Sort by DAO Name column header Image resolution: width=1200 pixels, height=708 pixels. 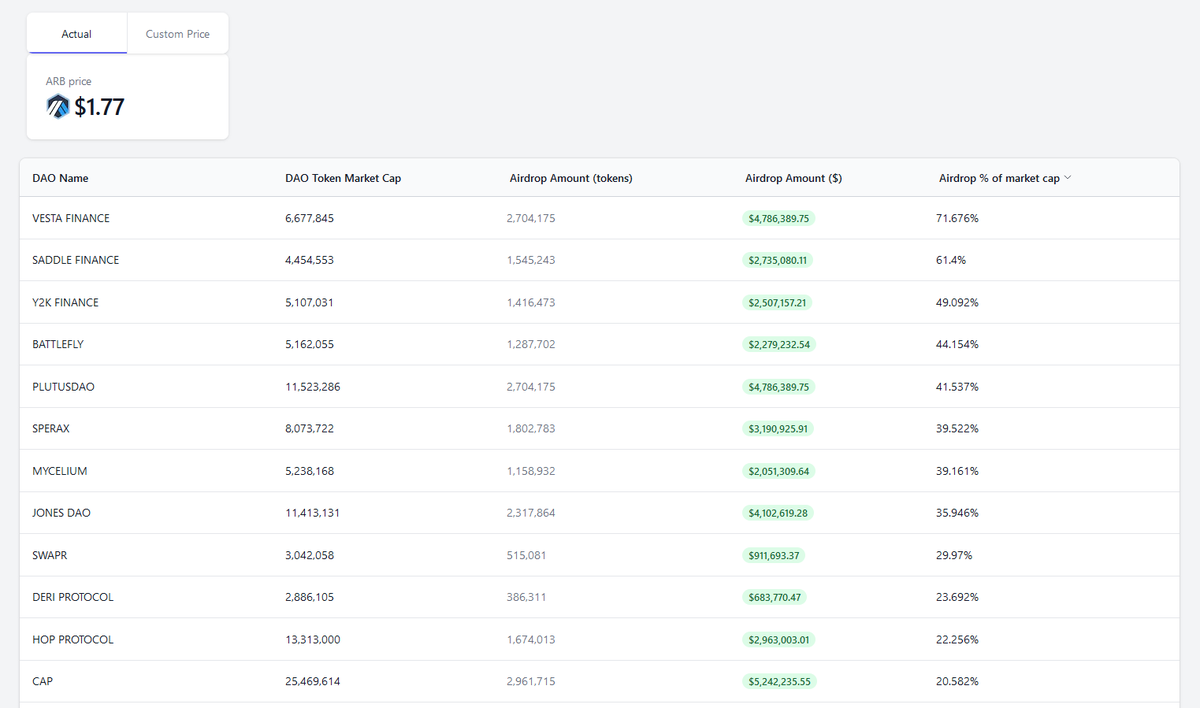pyautogui.click(x=60, y=178)
